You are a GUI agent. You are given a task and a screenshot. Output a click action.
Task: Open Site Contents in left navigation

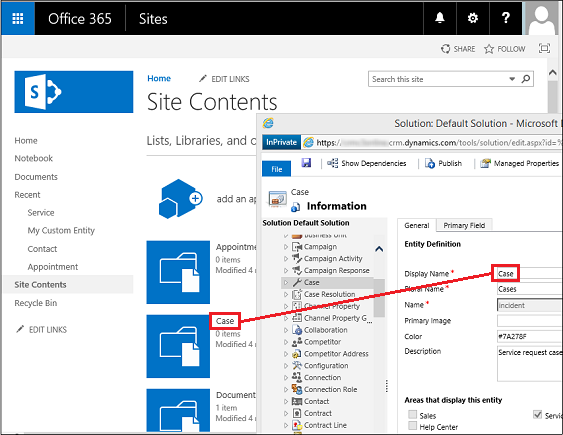coord(40,285)
